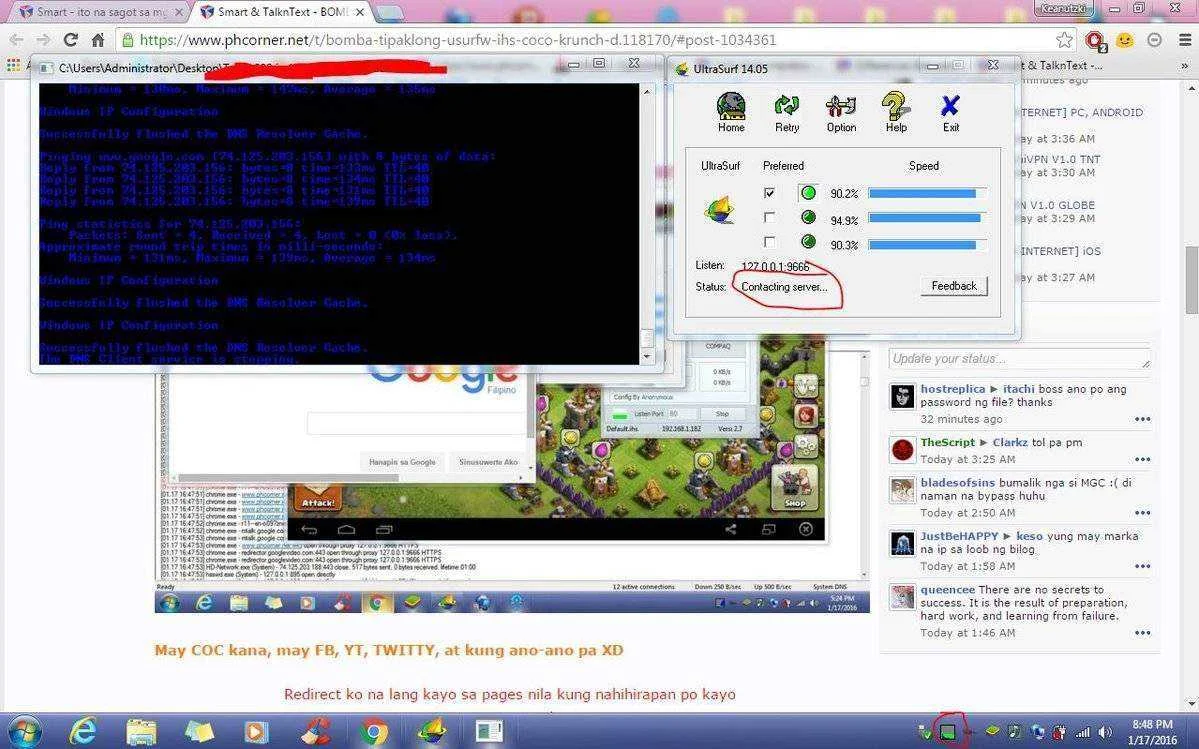This screenshot has height=749, width=1199.
Task: Open queencee's profile link
Action: (947, 590)
